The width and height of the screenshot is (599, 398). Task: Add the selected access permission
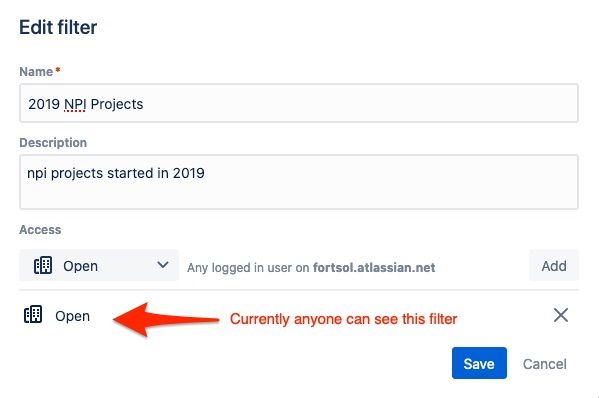coord(554,265)
